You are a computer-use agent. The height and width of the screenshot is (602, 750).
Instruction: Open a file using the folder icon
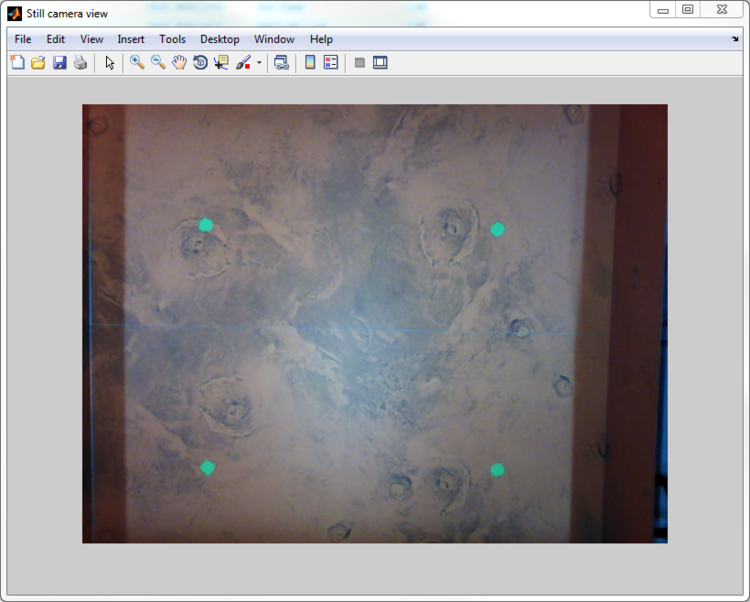tap(38, 63)
